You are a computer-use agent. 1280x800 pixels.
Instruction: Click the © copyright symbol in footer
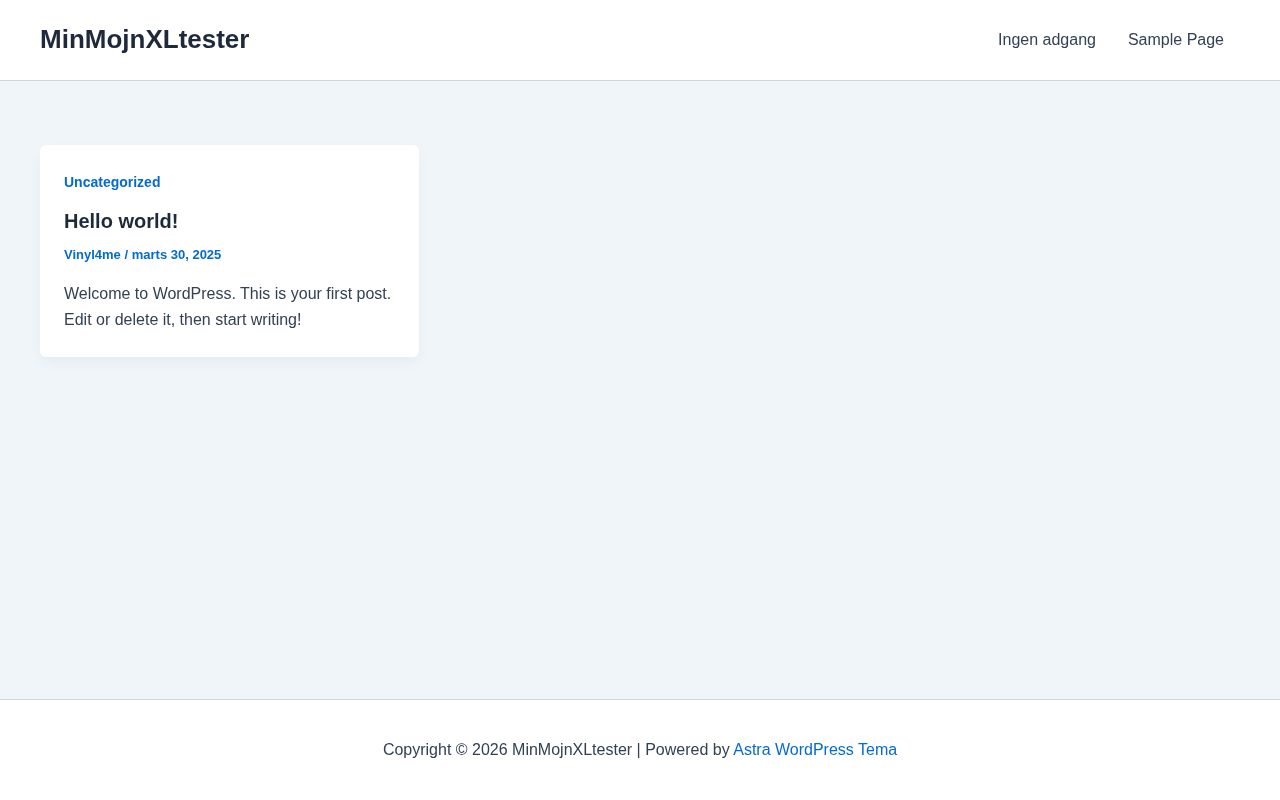[x=462, y=750]
